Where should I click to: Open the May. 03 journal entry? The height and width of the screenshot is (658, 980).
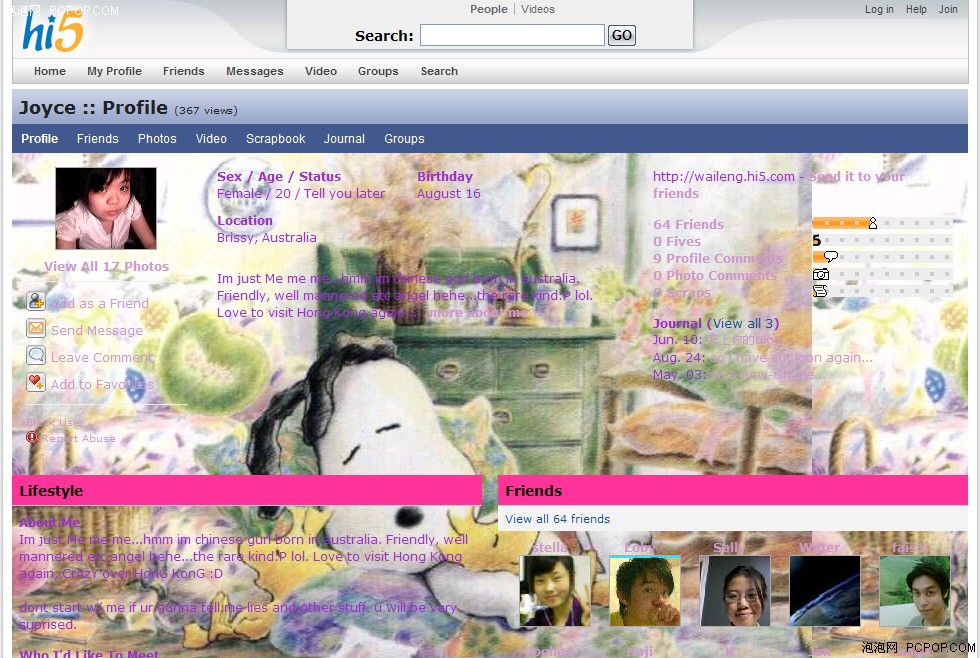(x=767, y=374)
